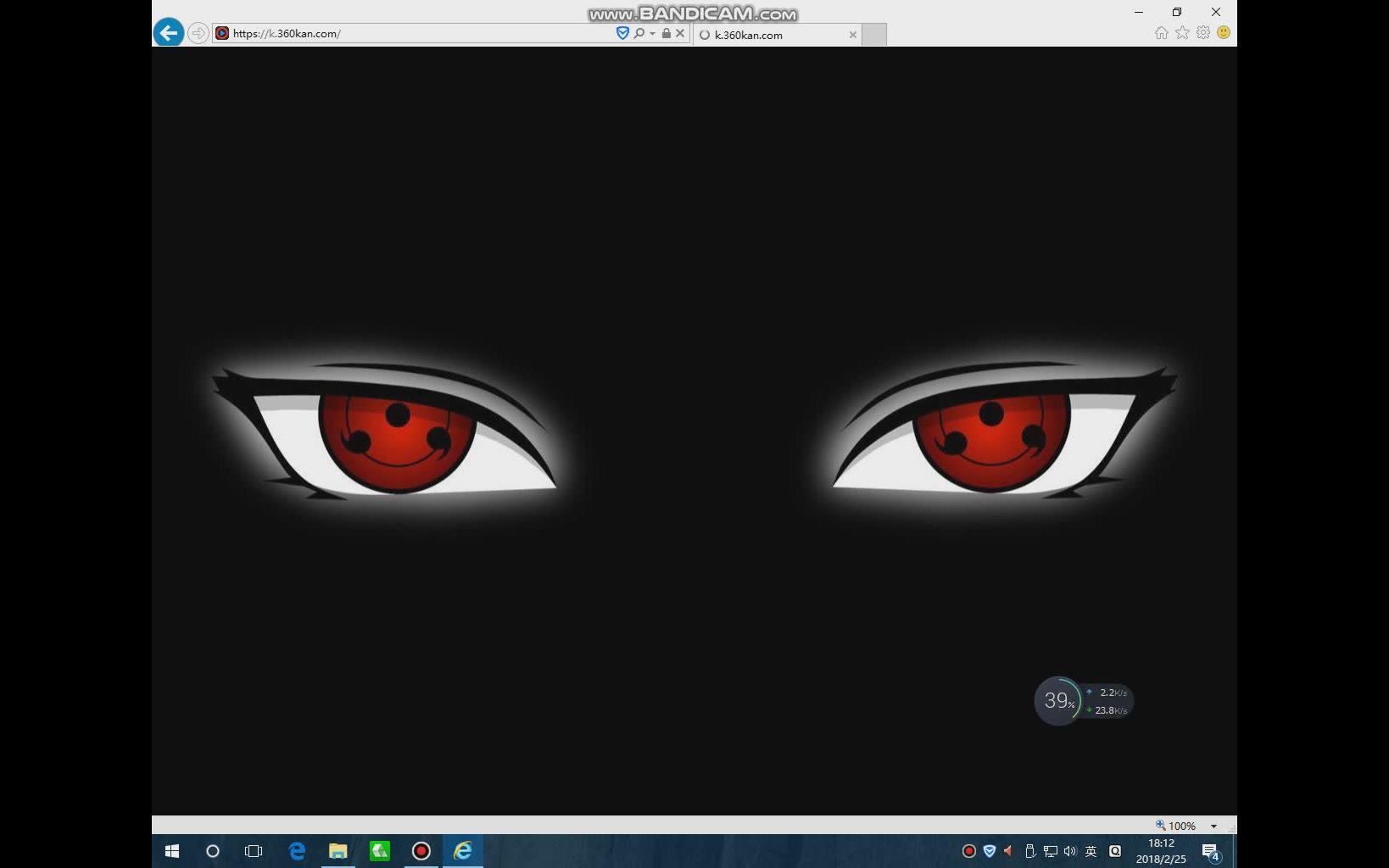
Task: Open the clock showing 18:12 2018/2/25
Action: (1161, 851)
